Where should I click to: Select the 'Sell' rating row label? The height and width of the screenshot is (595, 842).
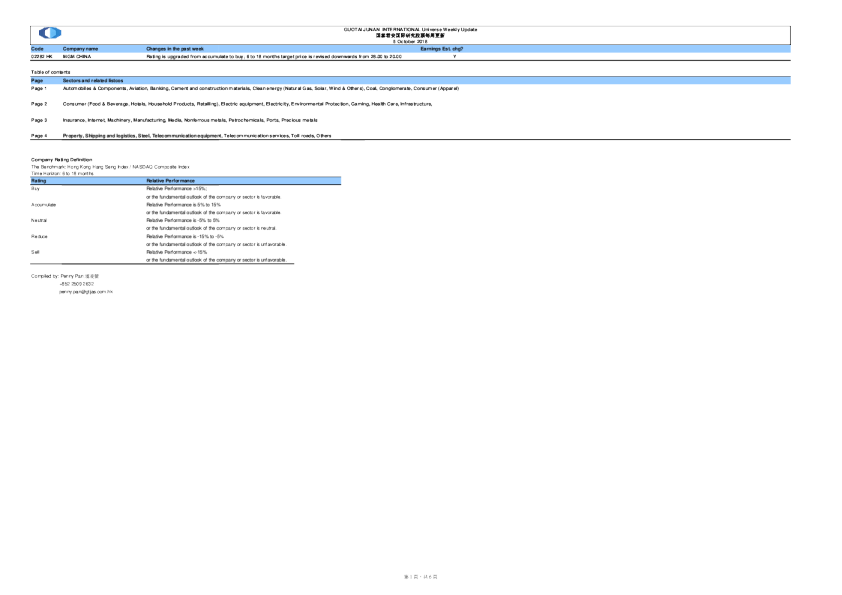pos(35,251)
